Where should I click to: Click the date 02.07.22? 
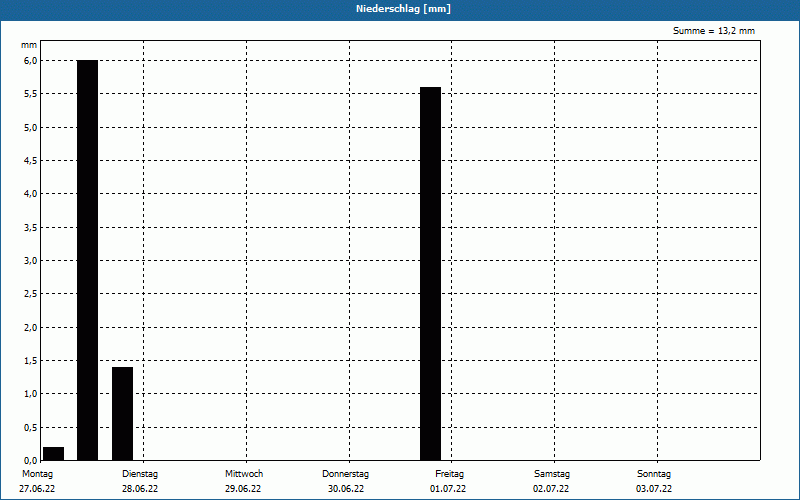(551, 488)
